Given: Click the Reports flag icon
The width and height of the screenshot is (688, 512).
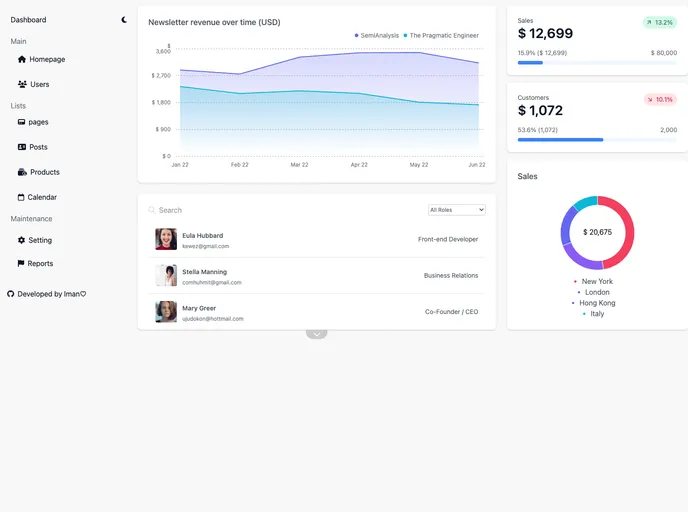Looking at the screenshot, I should pyautogui.click(x=21, y=263).
